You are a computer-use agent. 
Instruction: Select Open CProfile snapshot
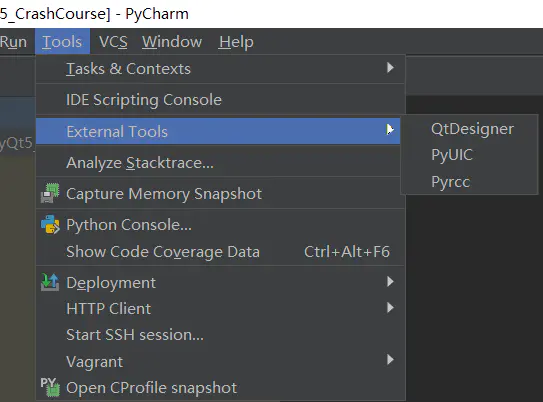pyautogui.click(x=221, y=388)
